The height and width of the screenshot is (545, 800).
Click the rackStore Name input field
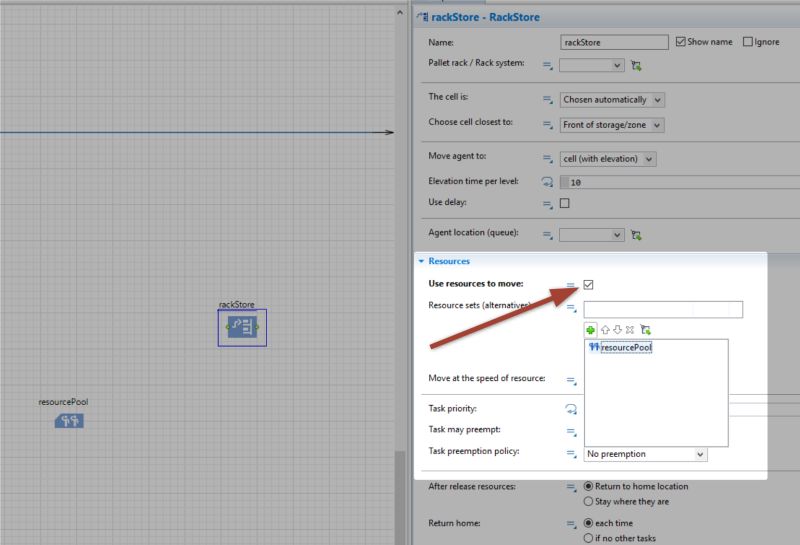[614, 42]
